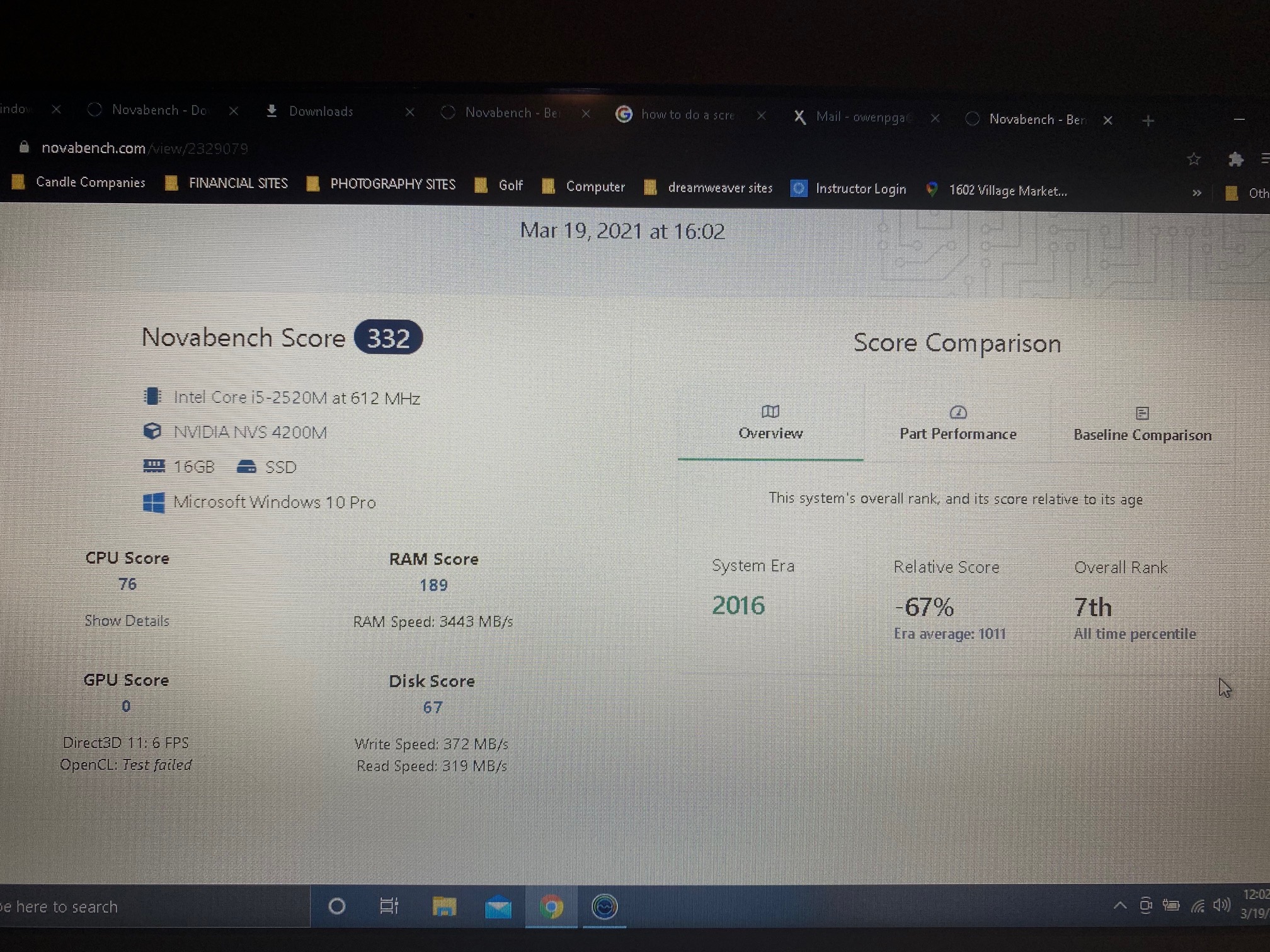Click the 'Era average: 1011' text
This screenshot has width=1270, height=952.
(x=950, y=633)
